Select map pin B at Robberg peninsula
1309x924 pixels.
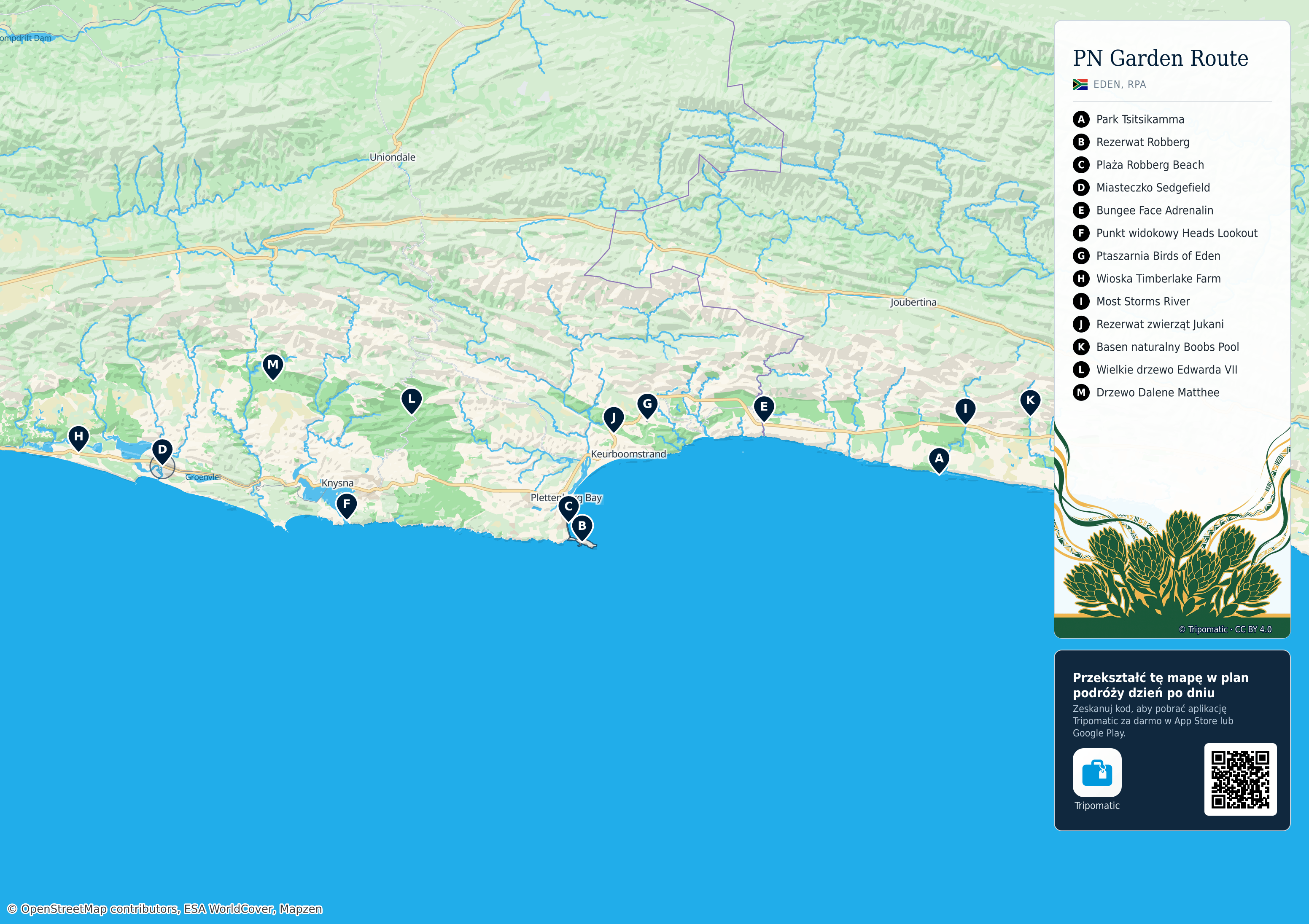click(582, 527)
